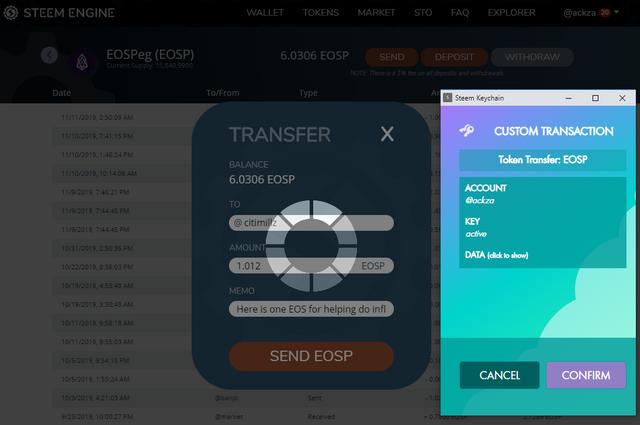Click the DEPOSIT button

(x=454, y=57)
